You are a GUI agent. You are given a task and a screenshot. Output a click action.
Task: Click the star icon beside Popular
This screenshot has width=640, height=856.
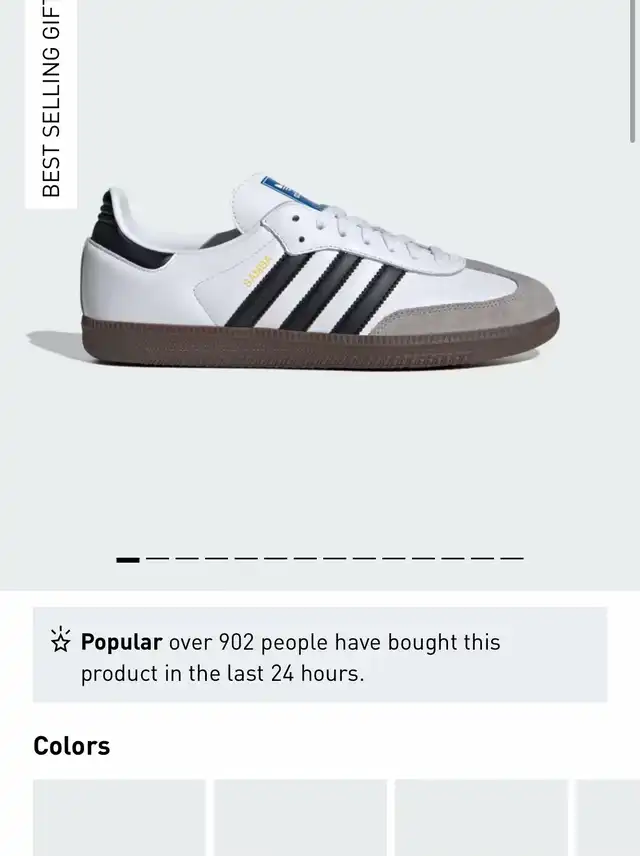[x=61, y=640]
